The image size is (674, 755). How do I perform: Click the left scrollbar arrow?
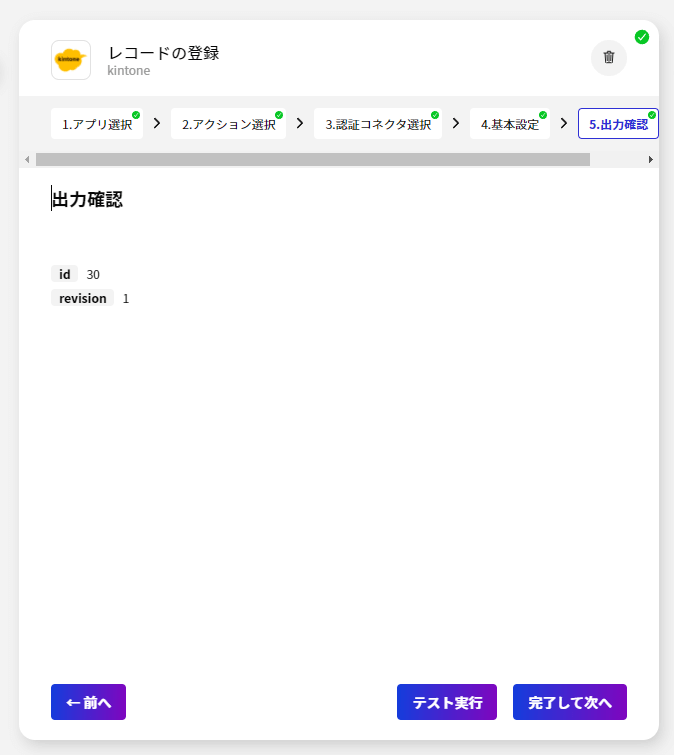27,159
